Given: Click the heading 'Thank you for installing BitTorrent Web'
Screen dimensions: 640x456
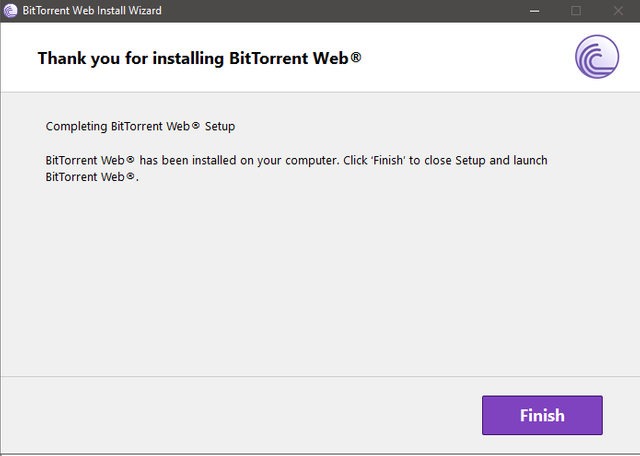Looking at the screenshot, I should tap(200, 58).
